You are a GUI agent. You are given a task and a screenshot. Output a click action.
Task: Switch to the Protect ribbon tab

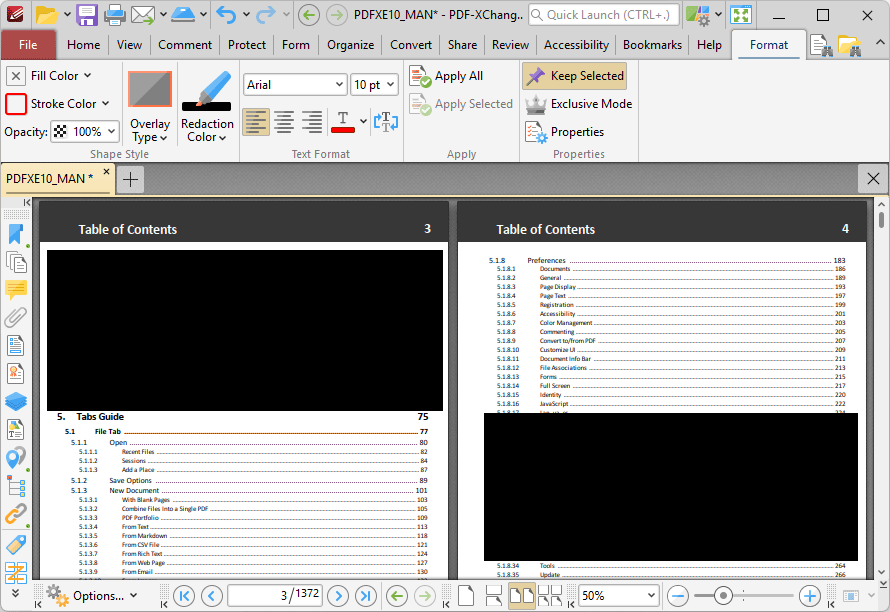pos(247,45)
